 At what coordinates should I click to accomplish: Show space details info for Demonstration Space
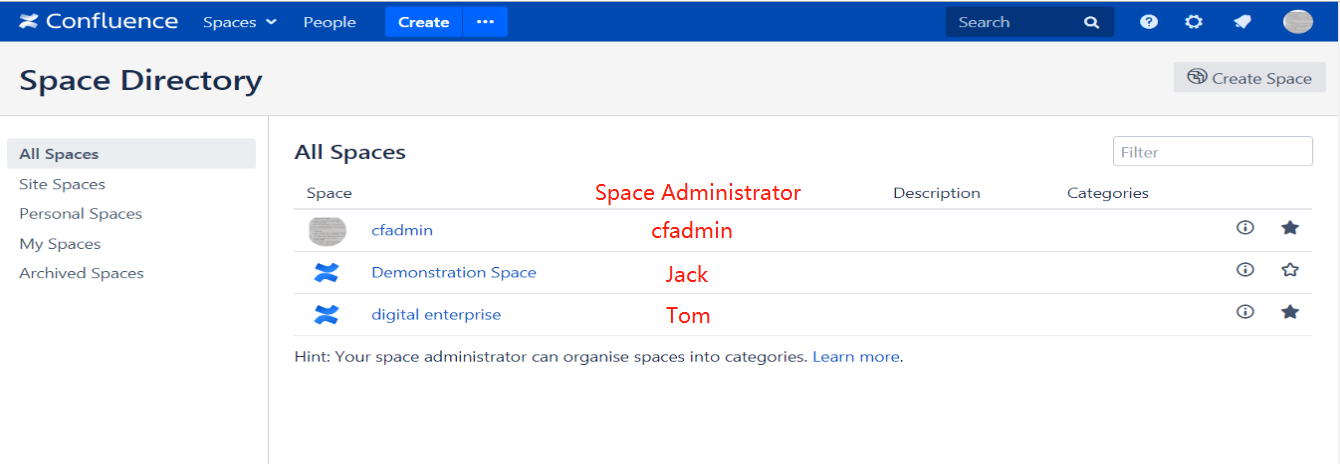coord(1245,269)
